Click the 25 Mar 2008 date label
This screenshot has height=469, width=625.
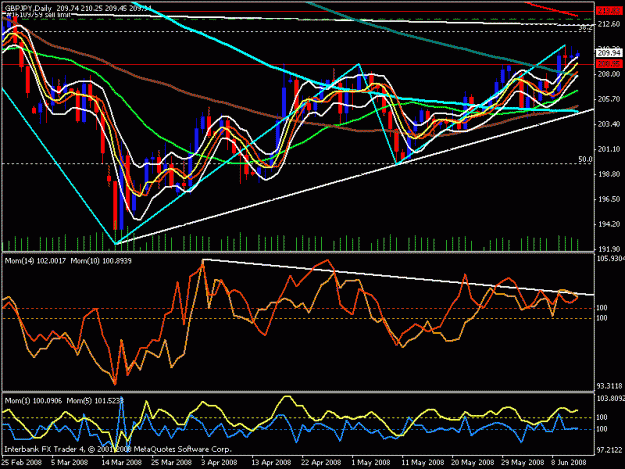tap(171, 463)
